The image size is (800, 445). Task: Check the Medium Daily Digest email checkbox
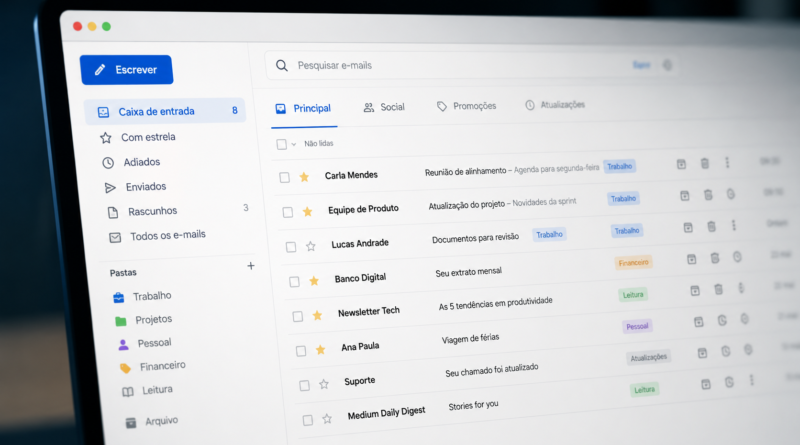click(308, 420)
